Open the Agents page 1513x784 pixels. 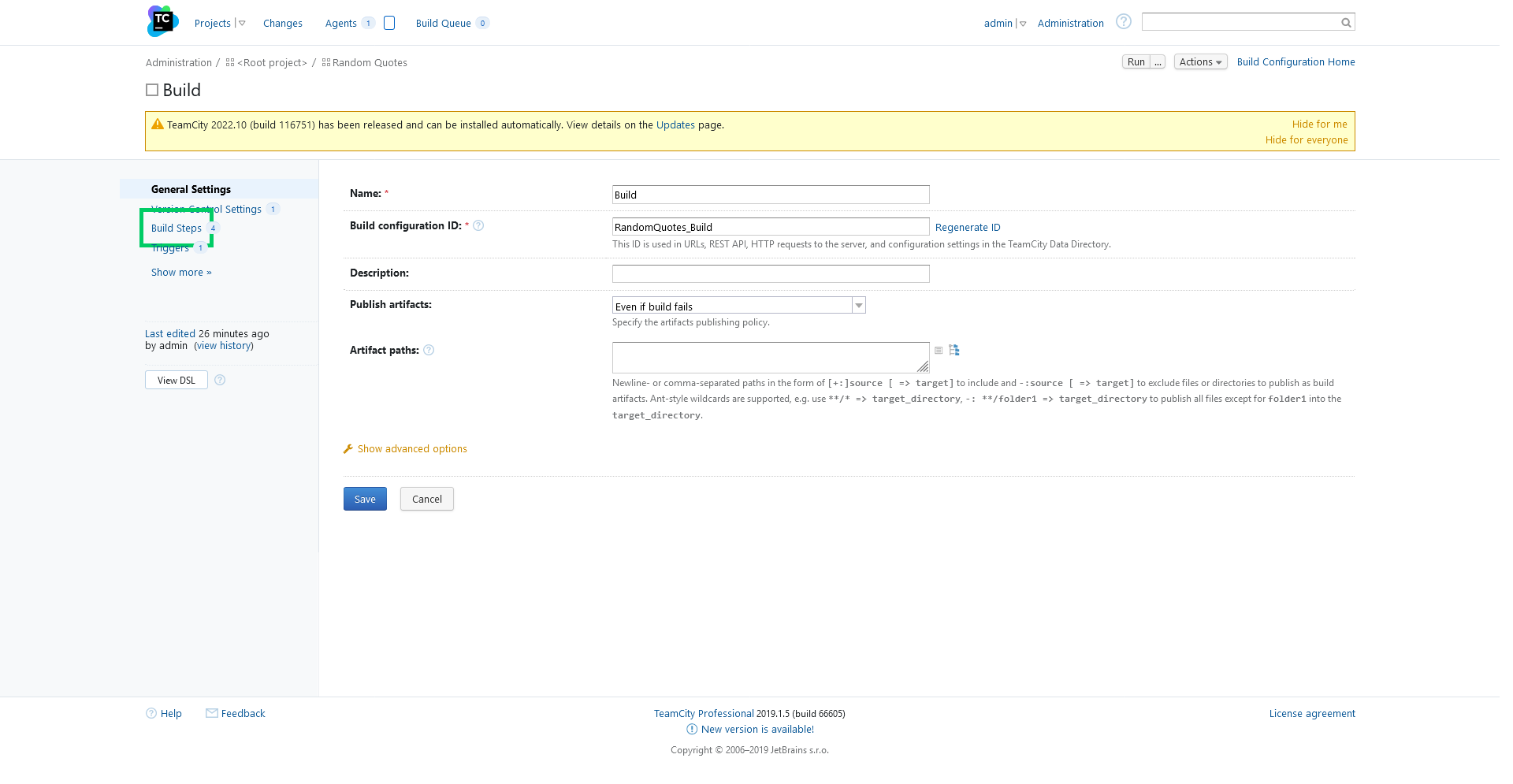pyautogui.click(x=340, y=24)
